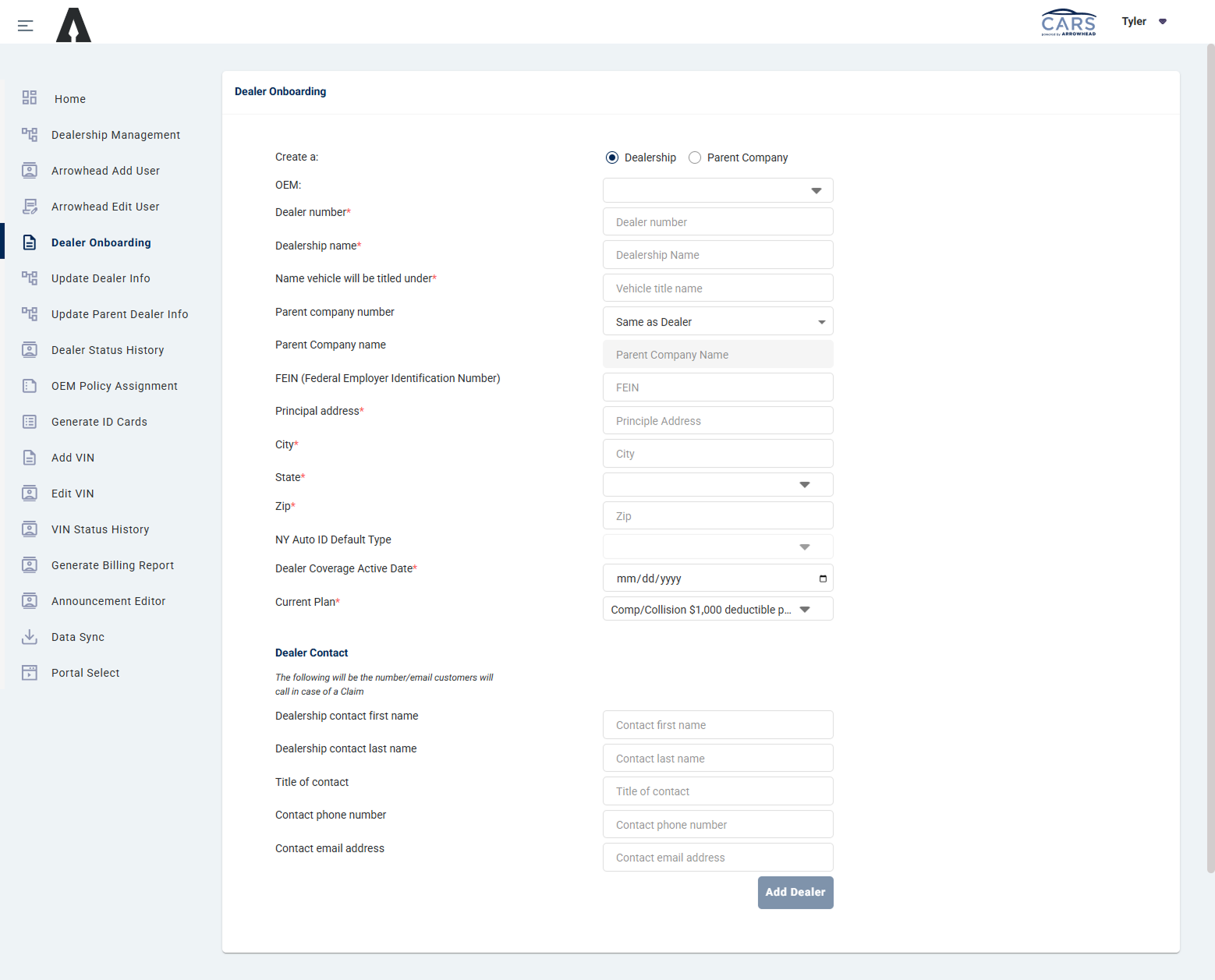Navigate to Update Dealer Info

[101, 278]
